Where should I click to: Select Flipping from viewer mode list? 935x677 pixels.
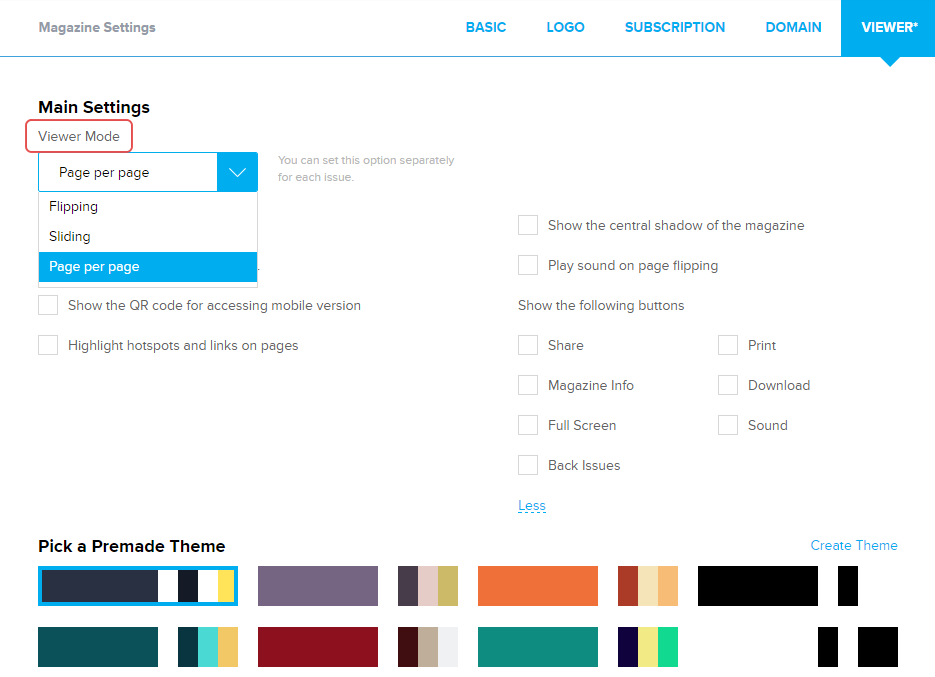(x=74, y=207)
